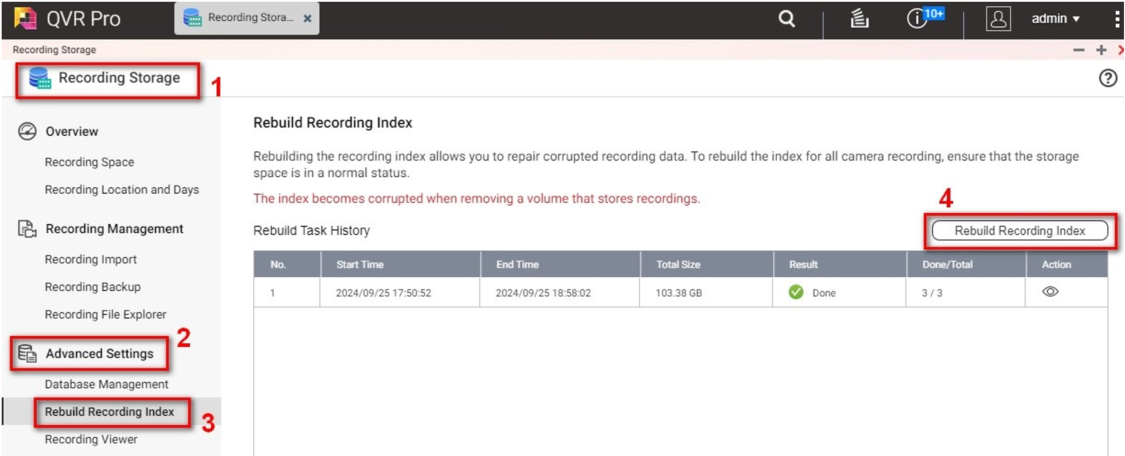Close the Recording Storage tab
The width and height of the screenshot is (1125, 456).
(307, 19)
